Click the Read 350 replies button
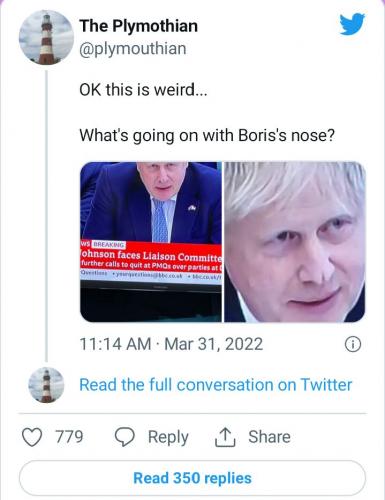The image size is (385, 500). pos(192,478)
